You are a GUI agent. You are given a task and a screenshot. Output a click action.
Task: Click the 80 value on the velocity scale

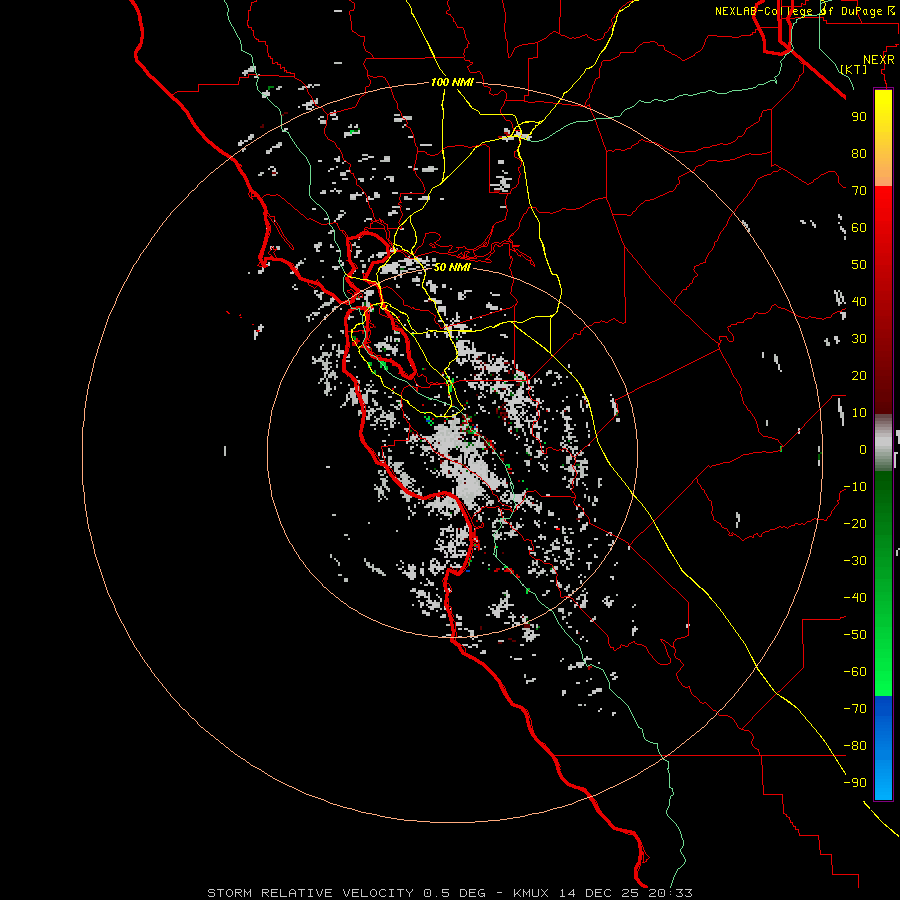pyautogui.click(x=859, y=153)
